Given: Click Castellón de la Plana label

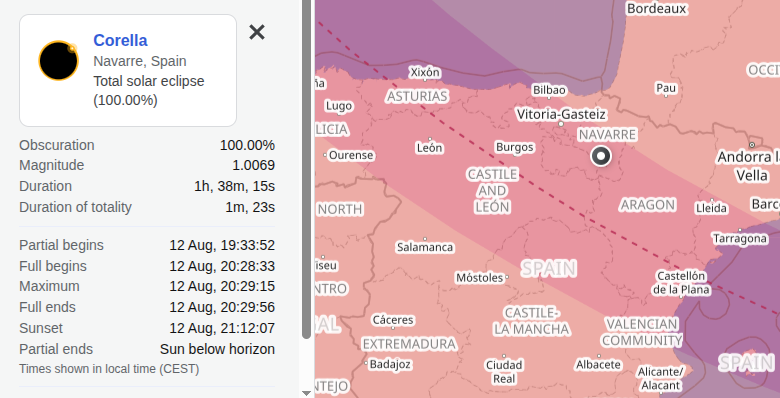Looking at the screenshot, I should [x=681, y=283].
